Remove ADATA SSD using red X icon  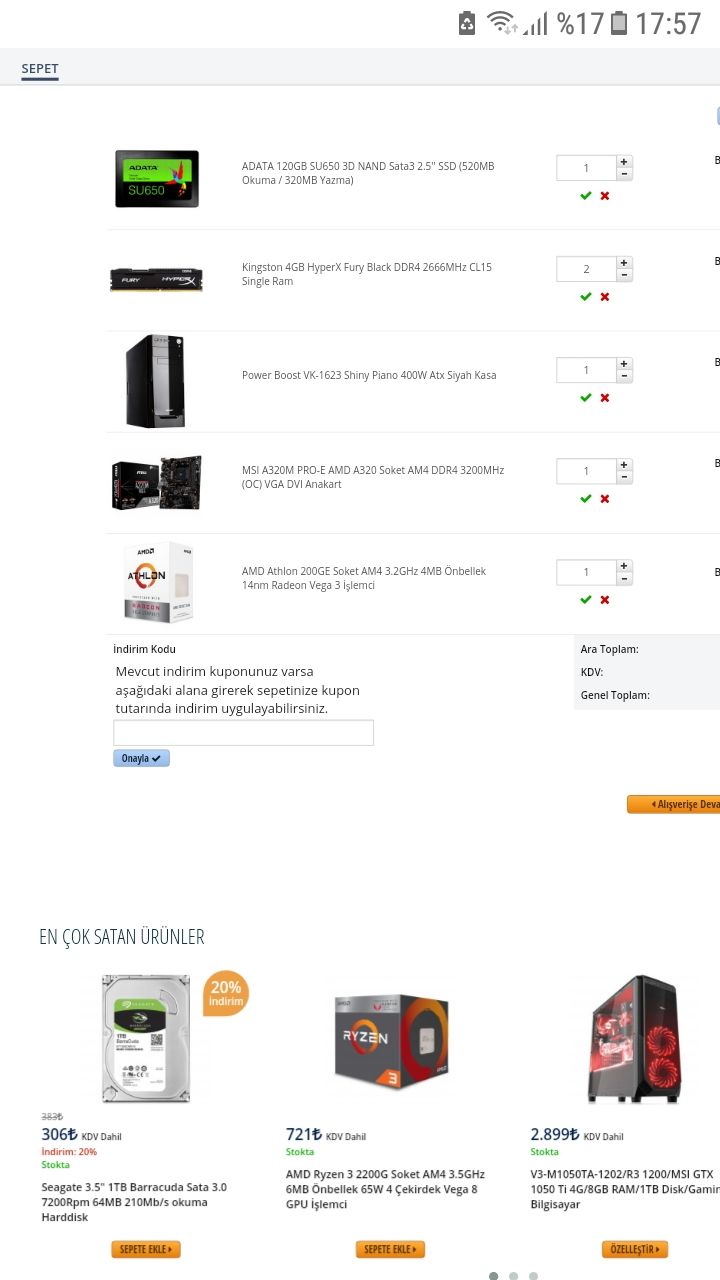[x=605, y=196]
